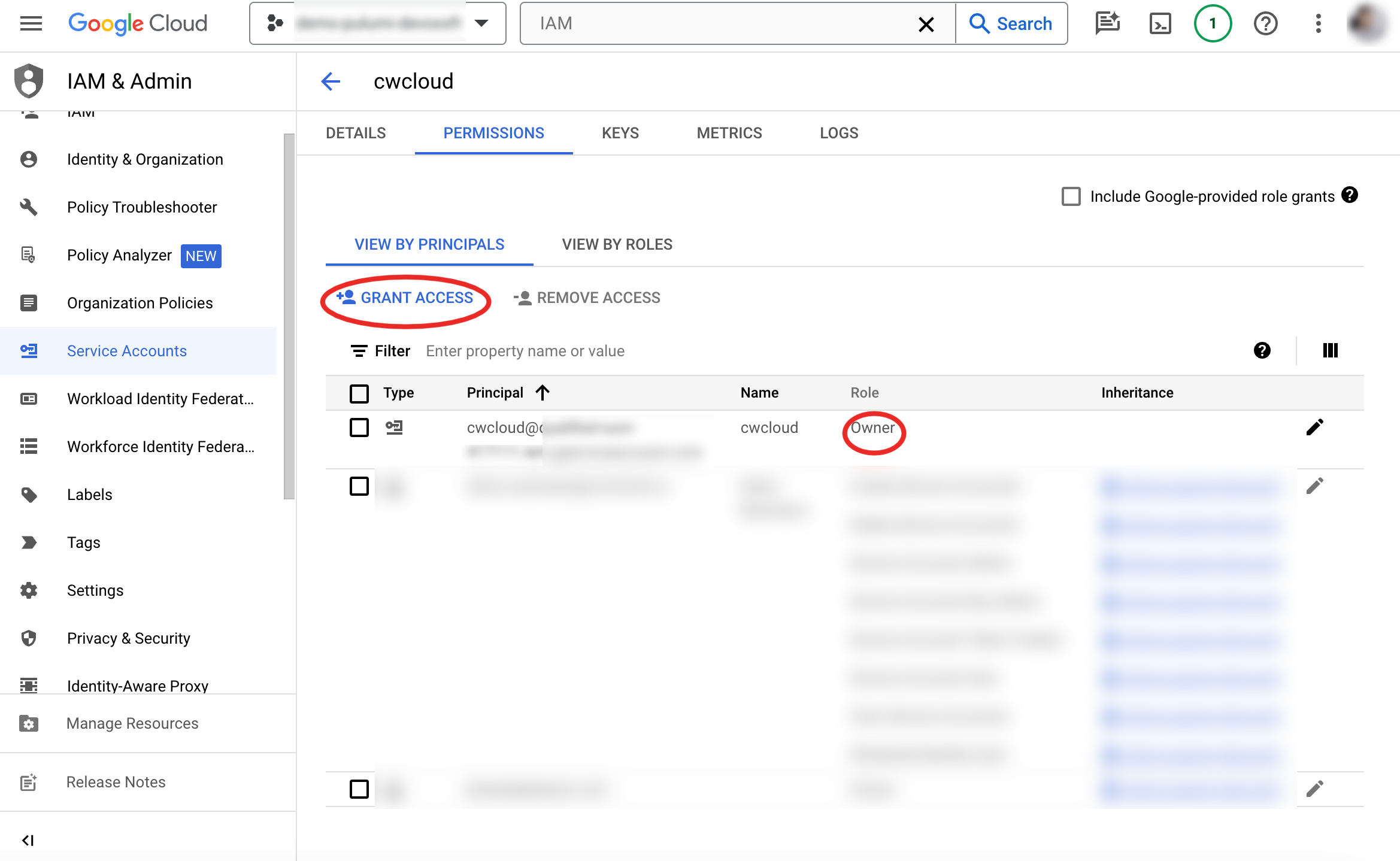Screen dimensions: 1400x861
Task: Open the user account avatar
Action: coord(1368,23)
